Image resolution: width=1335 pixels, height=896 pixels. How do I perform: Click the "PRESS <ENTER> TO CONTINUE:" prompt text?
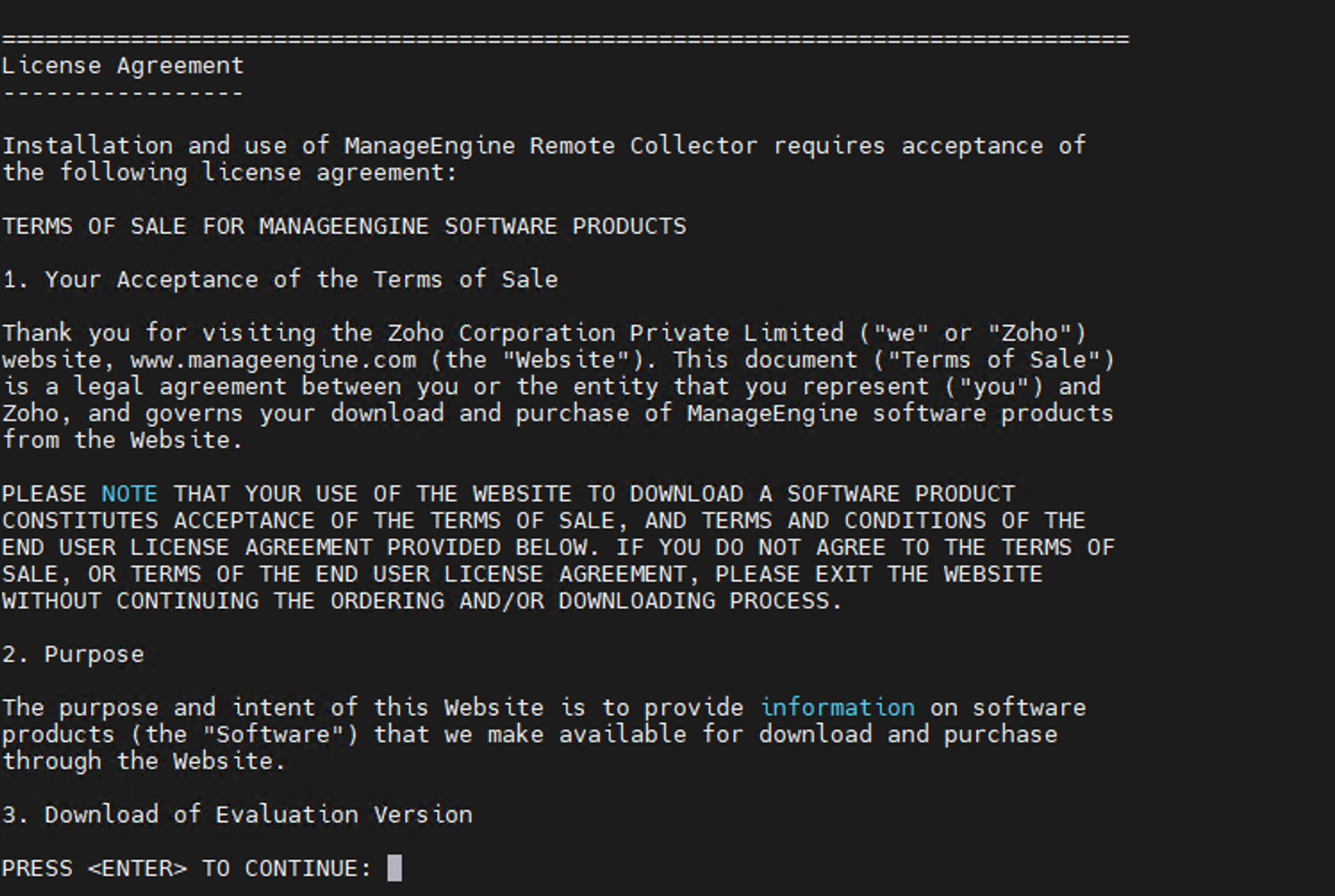187,868
